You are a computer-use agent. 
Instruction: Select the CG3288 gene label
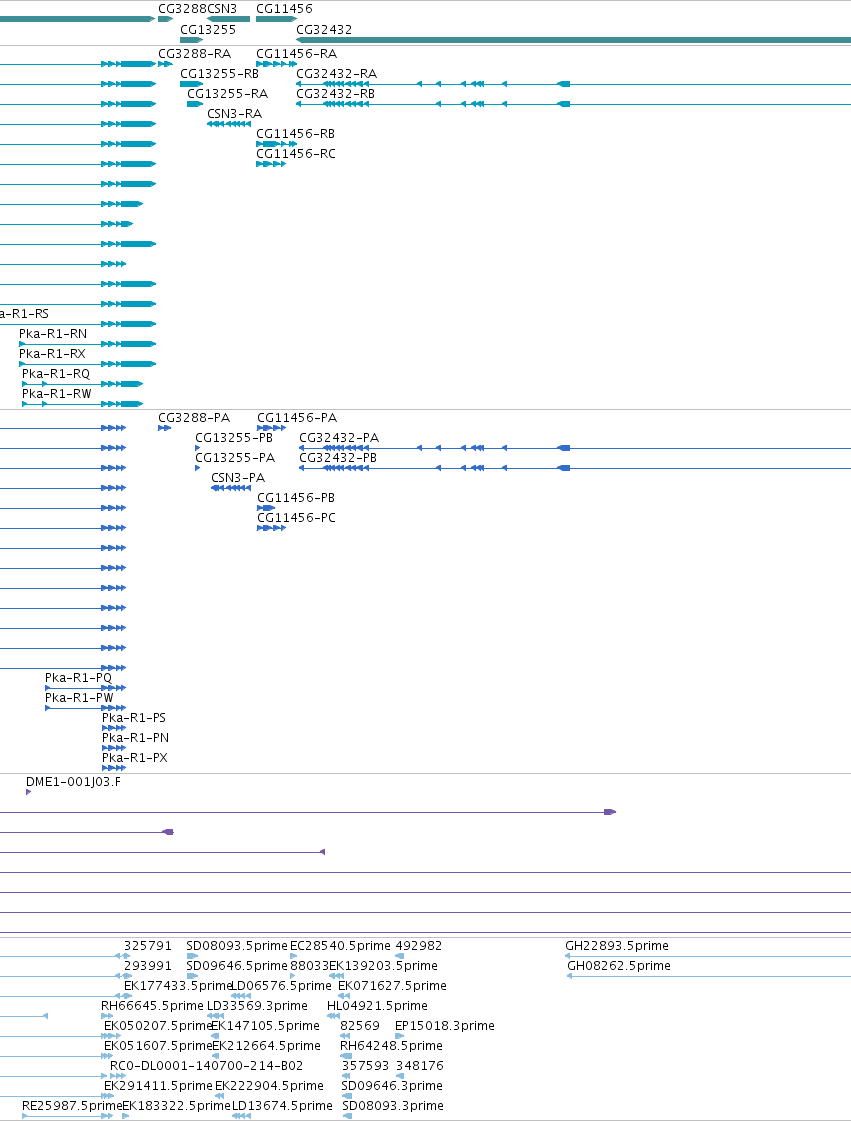pyautogui.click(x=182, y=9)
